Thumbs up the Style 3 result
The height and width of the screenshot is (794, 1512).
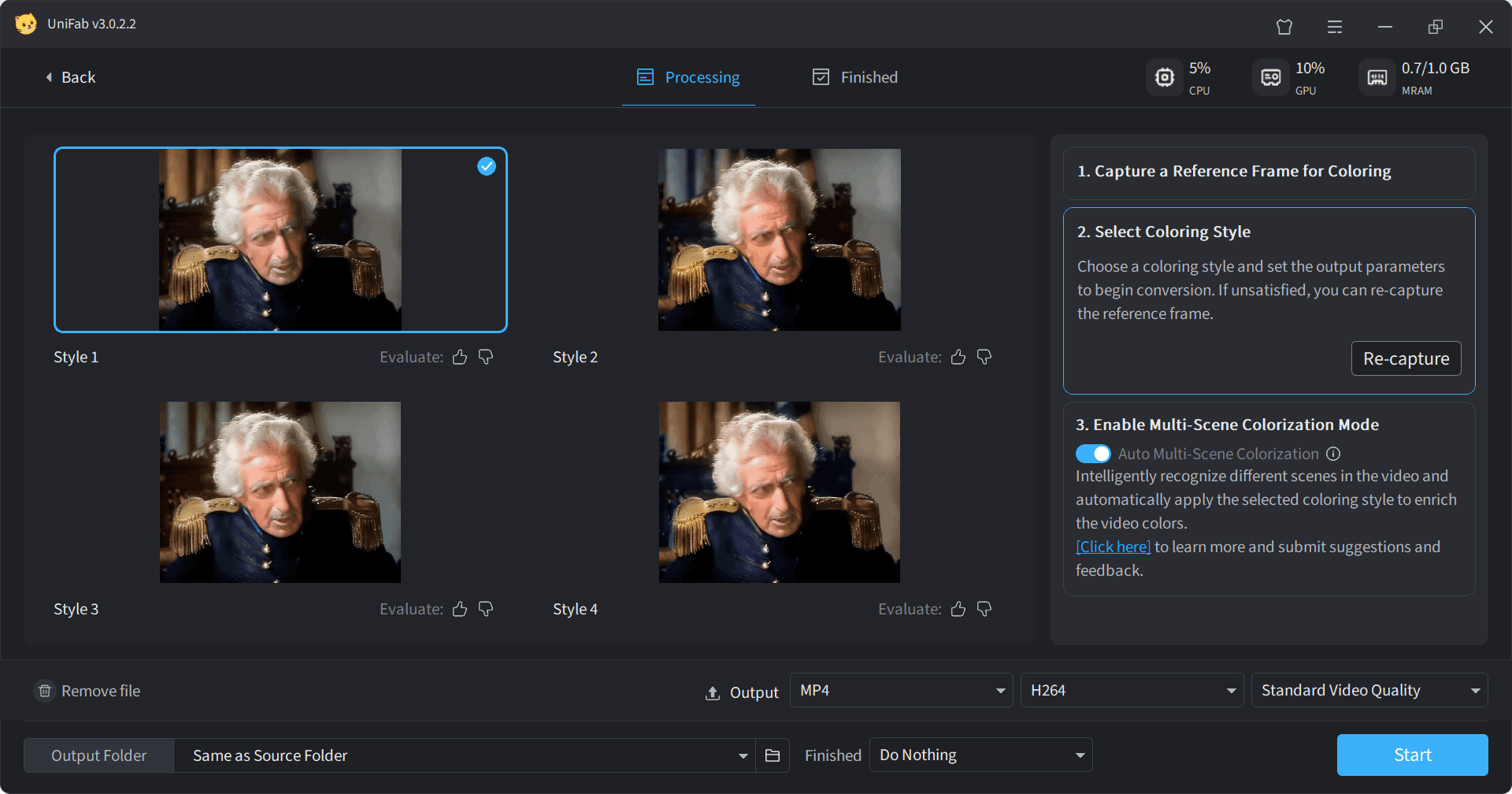(460, 609)
